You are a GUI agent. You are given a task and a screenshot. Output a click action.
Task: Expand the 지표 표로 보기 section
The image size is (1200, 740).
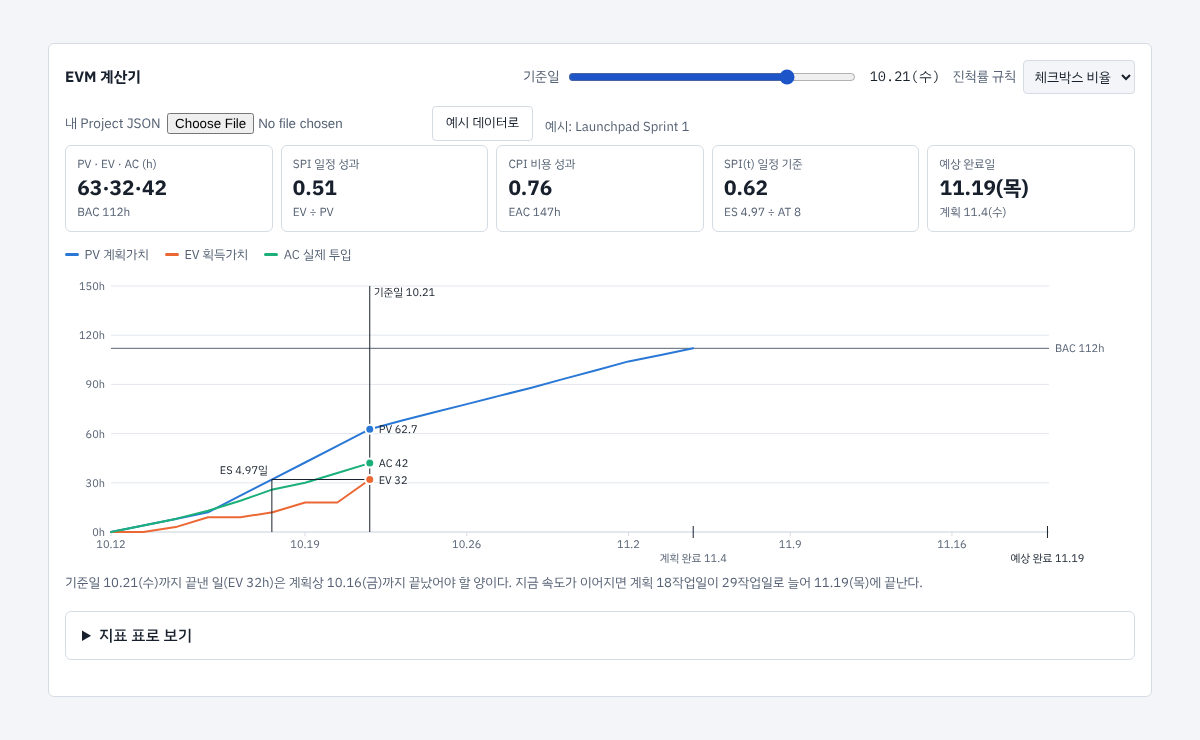coord(600,635)
